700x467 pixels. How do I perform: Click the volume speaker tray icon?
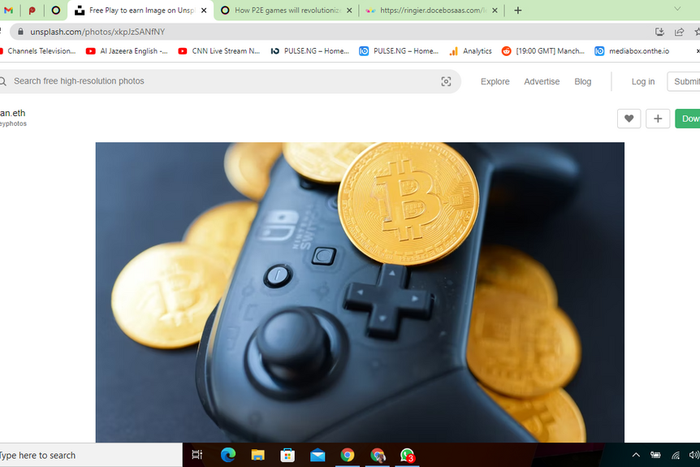click(694, 455)
